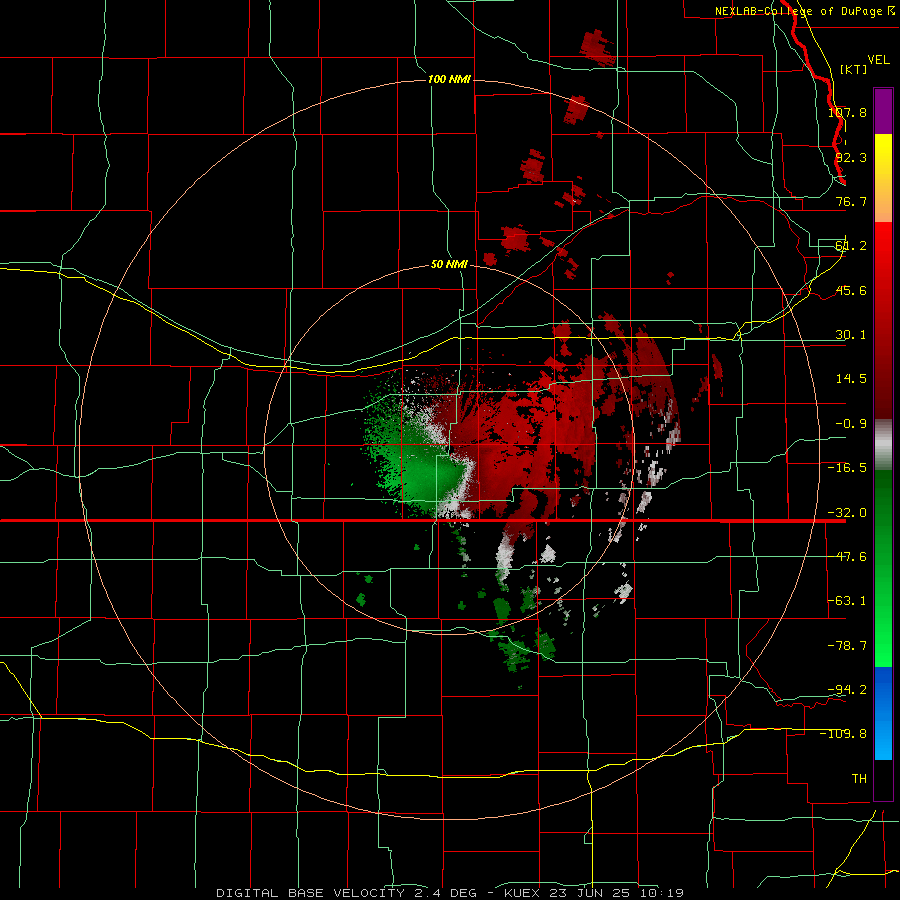Select the yellow segment of the color scale

pyautogui.click(x=883, y=178)
